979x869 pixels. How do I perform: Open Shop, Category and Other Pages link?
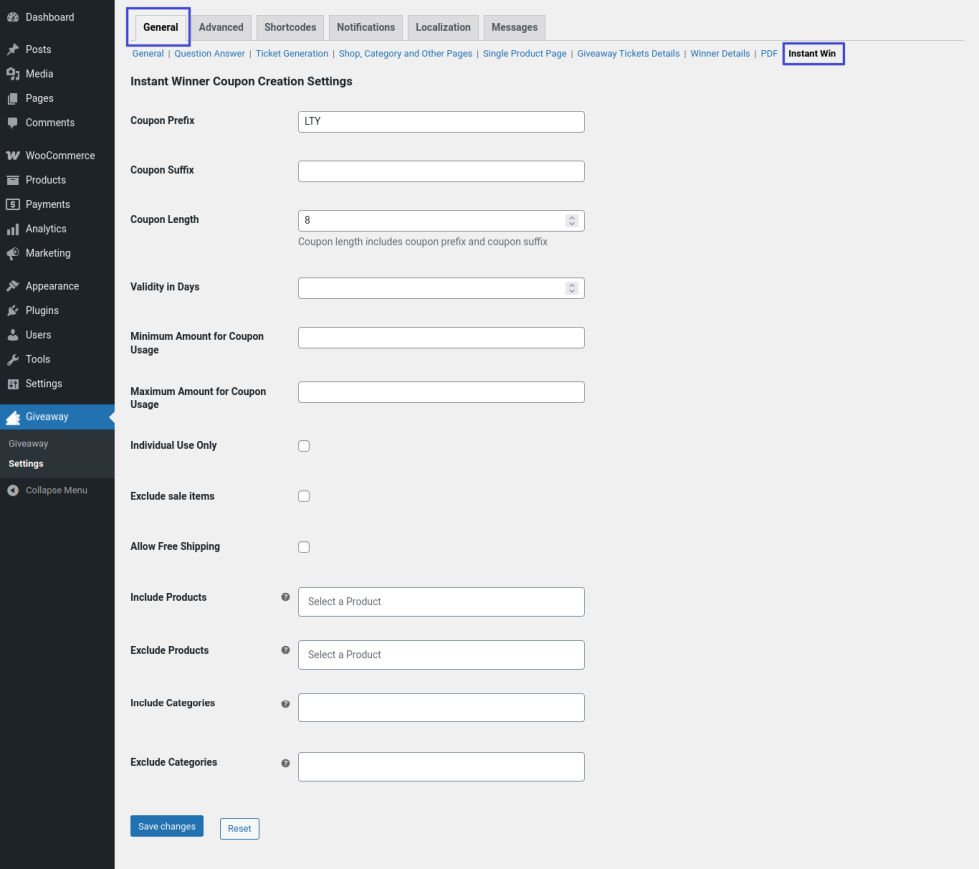pyautogui.click(x=406, y=54)
